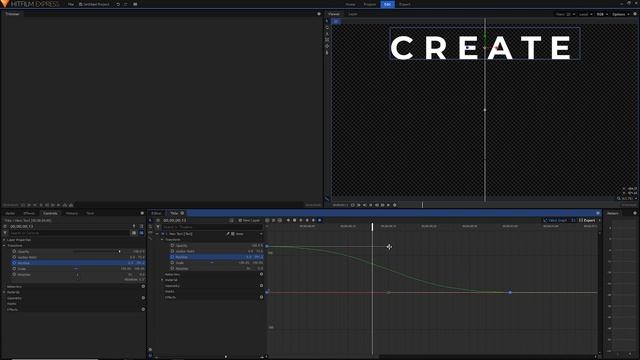Switch to the Home workspace tab
Viewport: 640px width, 360px height.
coord(351,4)
